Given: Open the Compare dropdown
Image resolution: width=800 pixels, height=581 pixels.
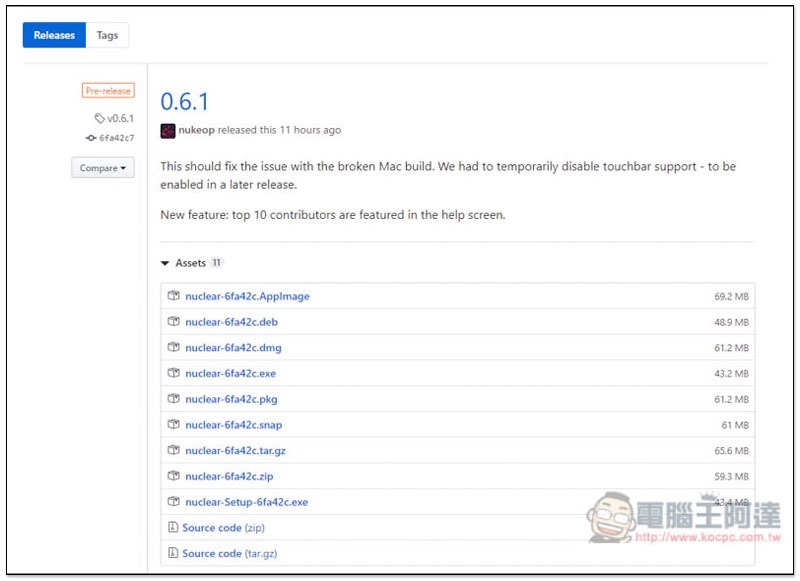Looking at the screenshot, I should (x=103, y=168).
